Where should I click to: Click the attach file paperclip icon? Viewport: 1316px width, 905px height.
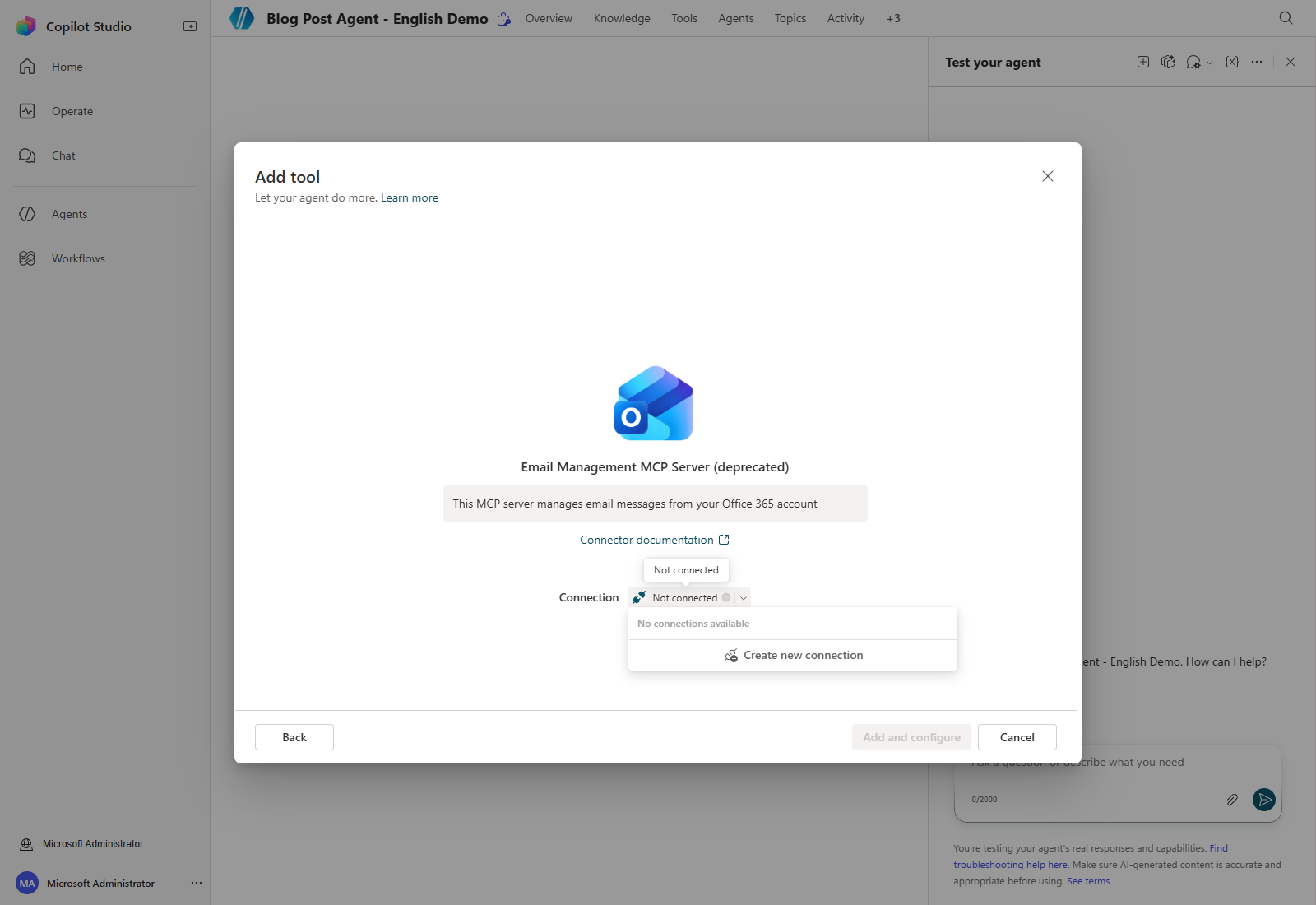[x=1232, y=800]
